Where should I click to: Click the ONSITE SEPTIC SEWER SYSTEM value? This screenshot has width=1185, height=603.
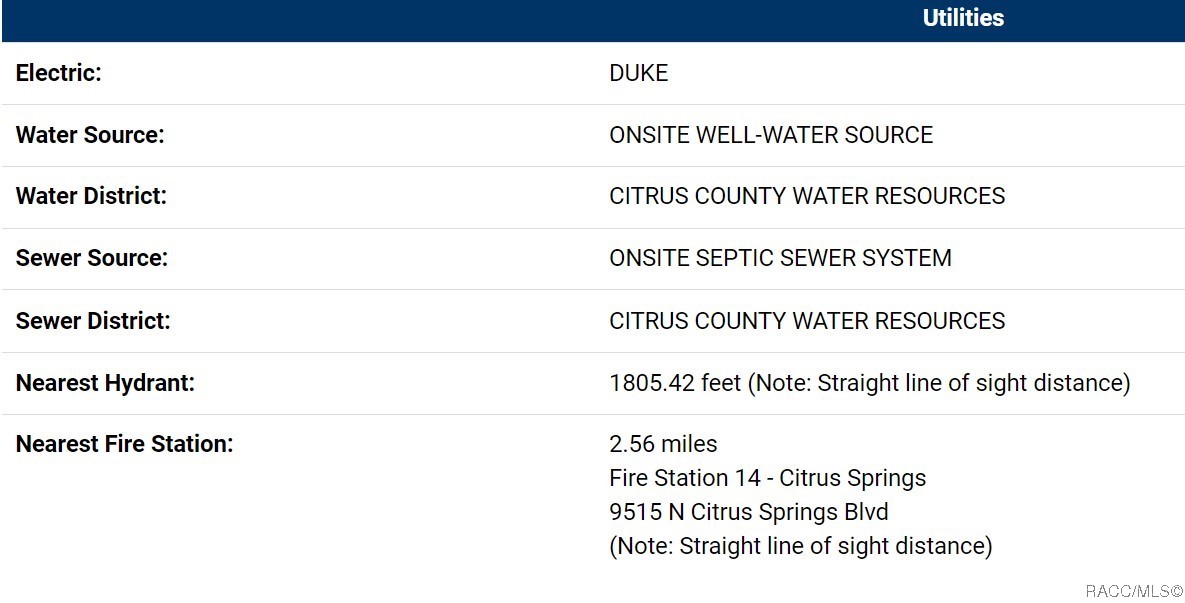coord(780,258)
